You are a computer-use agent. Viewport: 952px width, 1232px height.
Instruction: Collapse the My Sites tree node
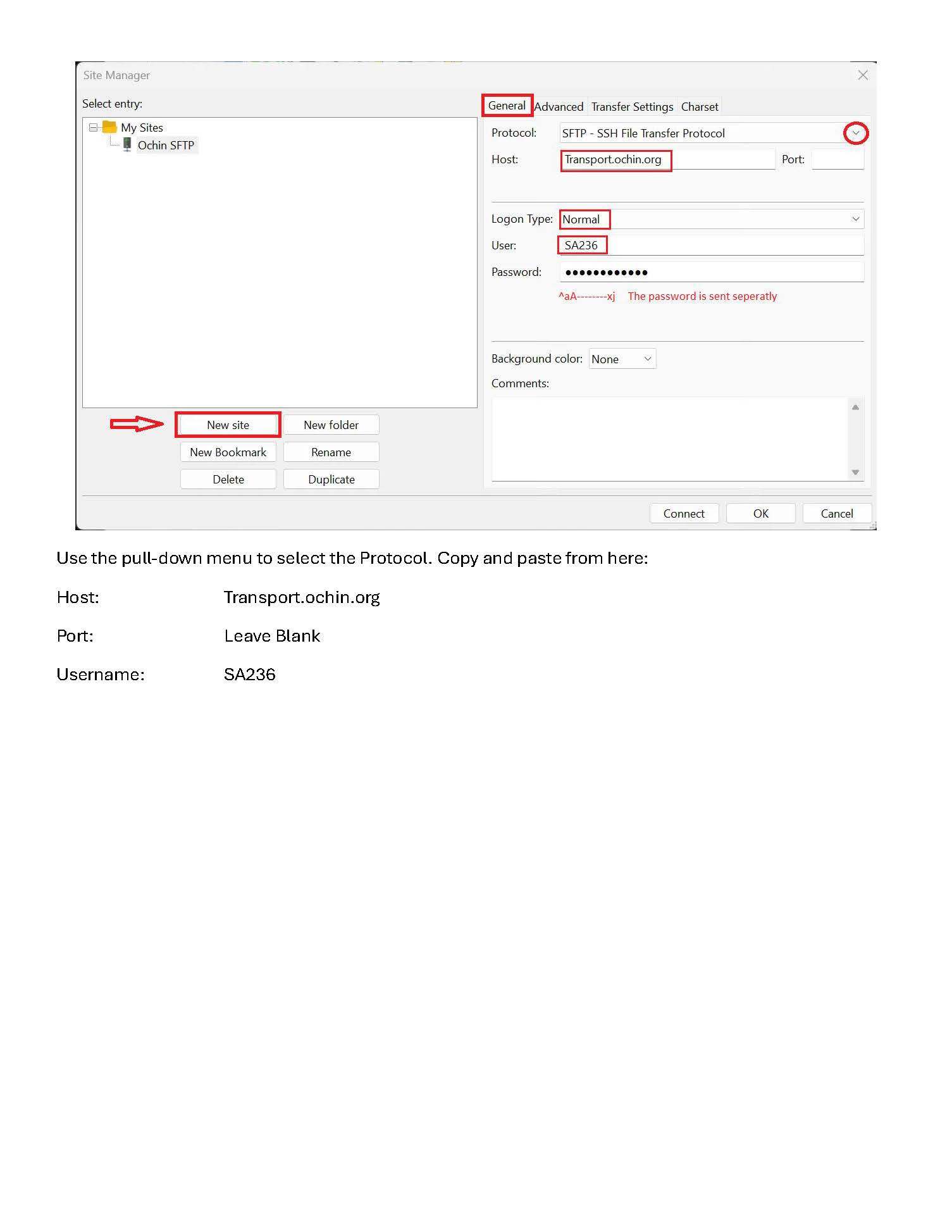point(94,127)
